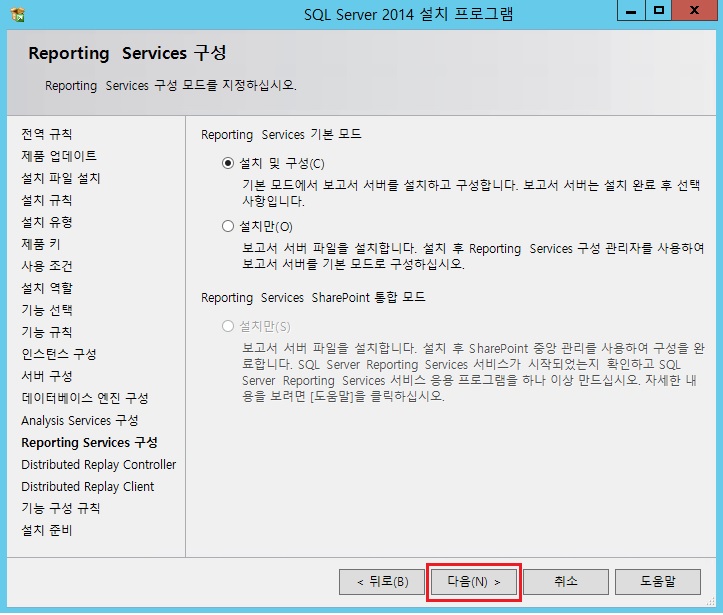The image size is (723, 615).
Task: Click the 서버 구성 step
Action: click(x=47, y=376)
